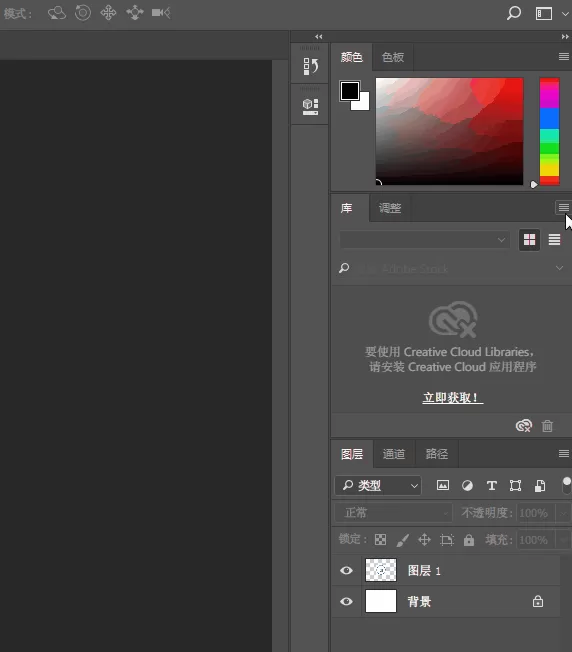Open the Layers panel flyout menu
Viewport: 572px width, 652px height.
point(564,453)
